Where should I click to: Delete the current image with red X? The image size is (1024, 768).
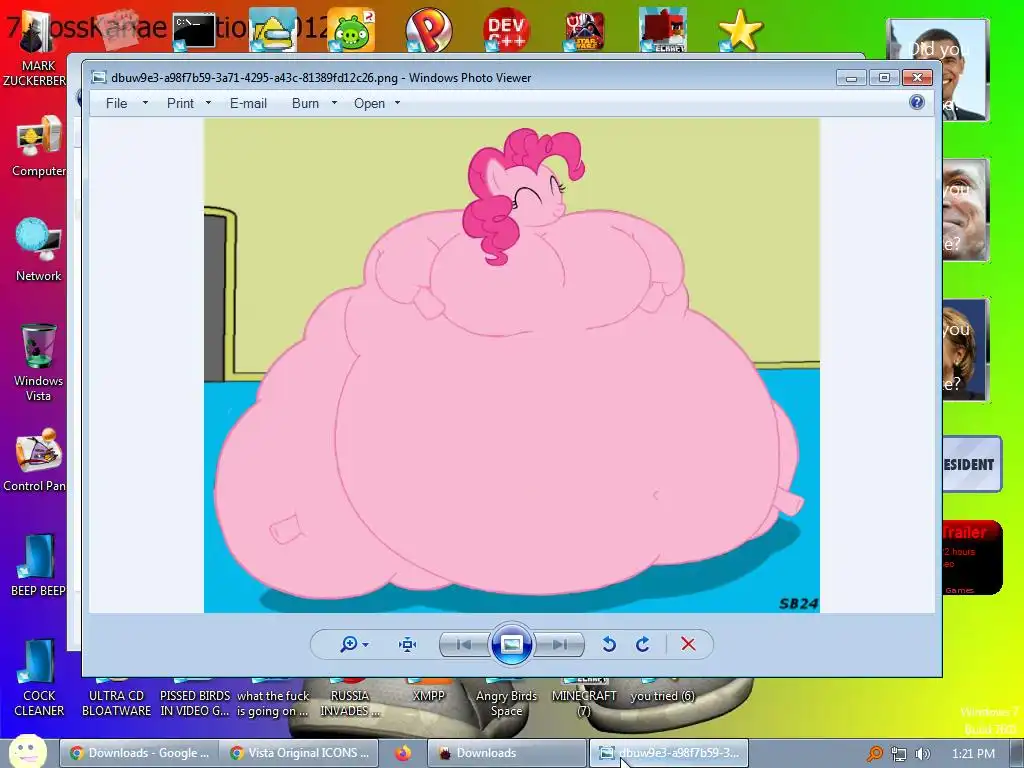tap(688, 645)
